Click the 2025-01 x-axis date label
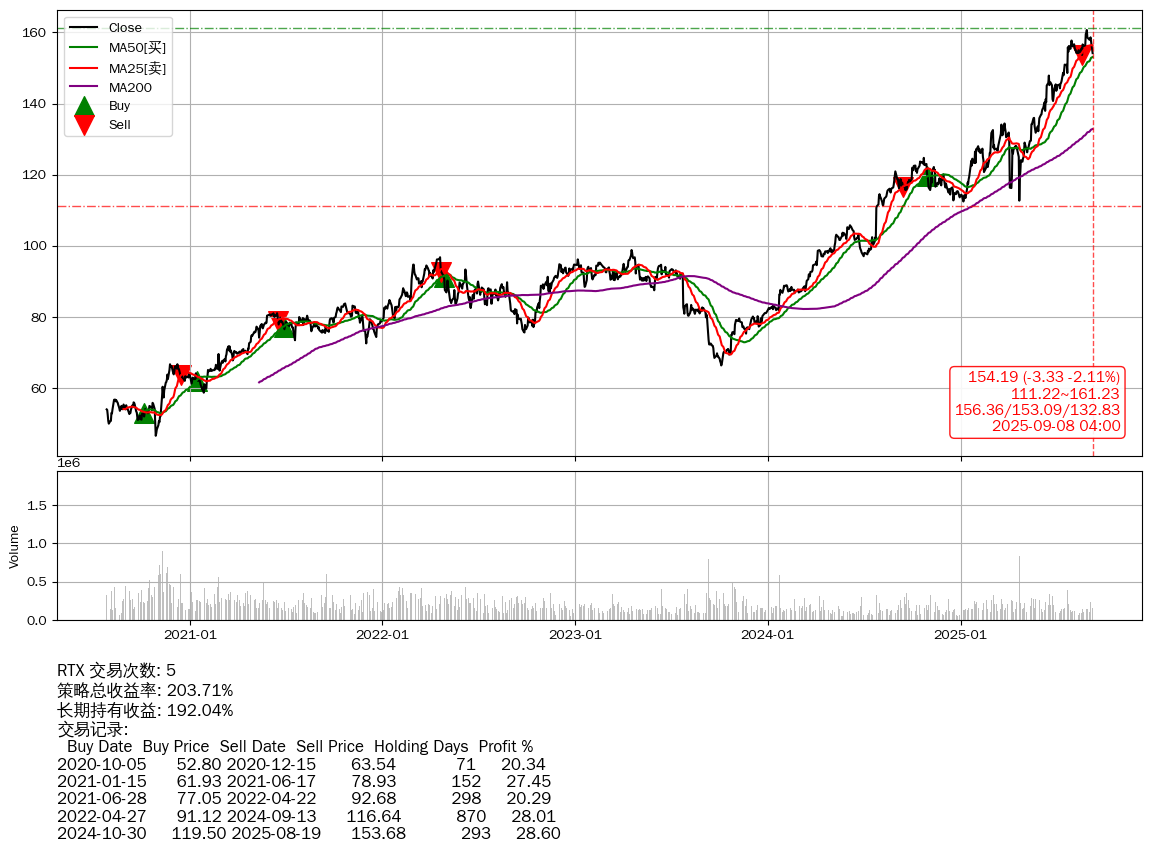This screenshot has width=1152, height=852. point(961,634)
